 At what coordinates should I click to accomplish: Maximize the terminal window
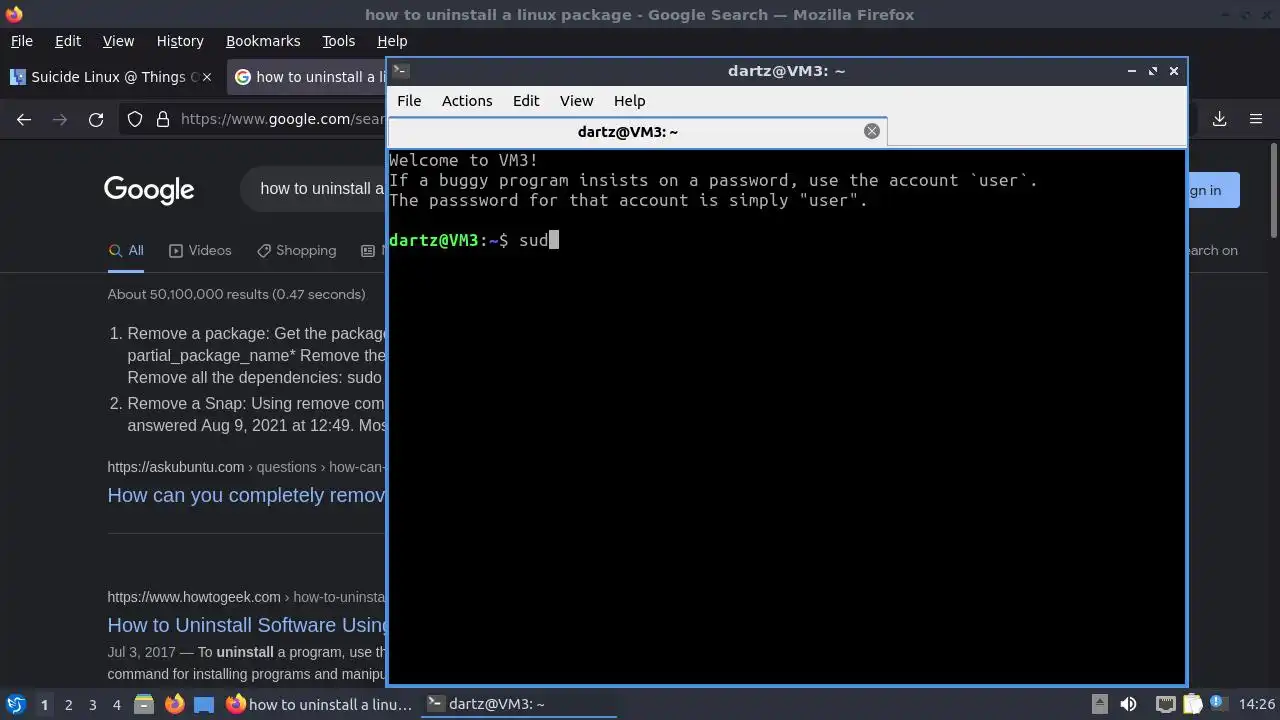(1153, 71)
